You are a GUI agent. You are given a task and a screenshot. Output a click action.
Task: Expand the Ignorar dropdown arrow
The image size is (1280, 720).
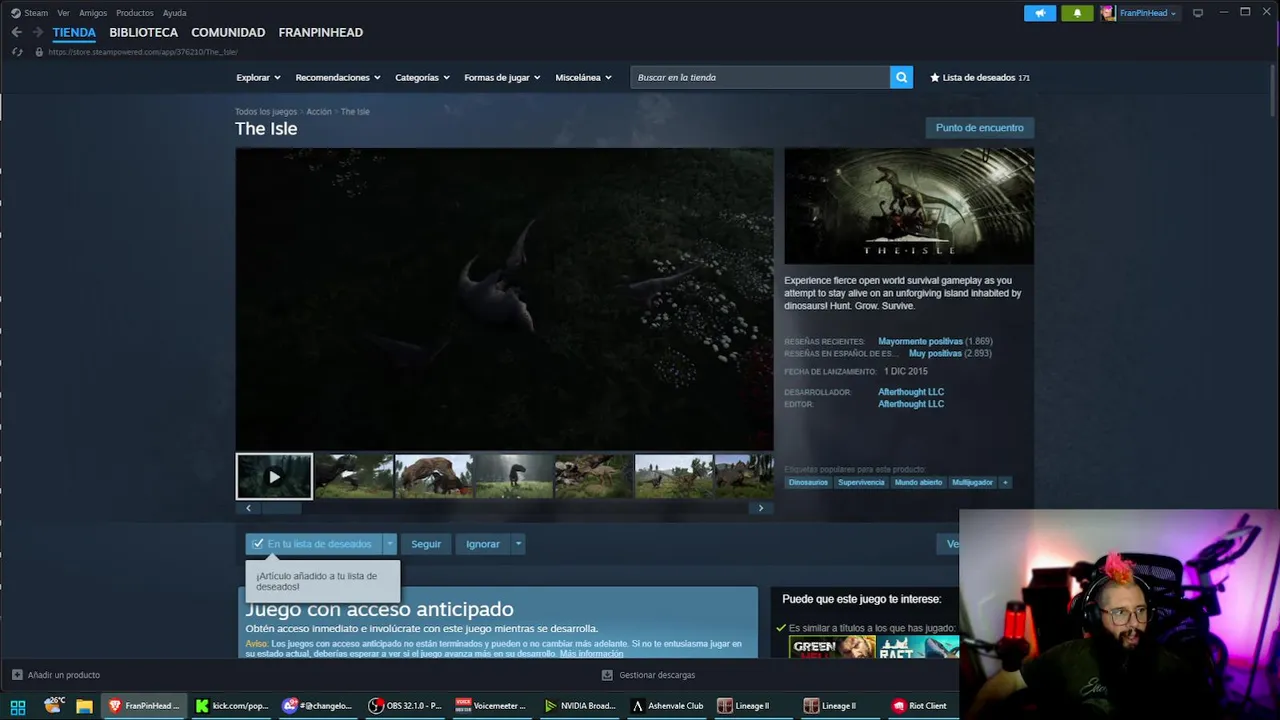(517, 544)
